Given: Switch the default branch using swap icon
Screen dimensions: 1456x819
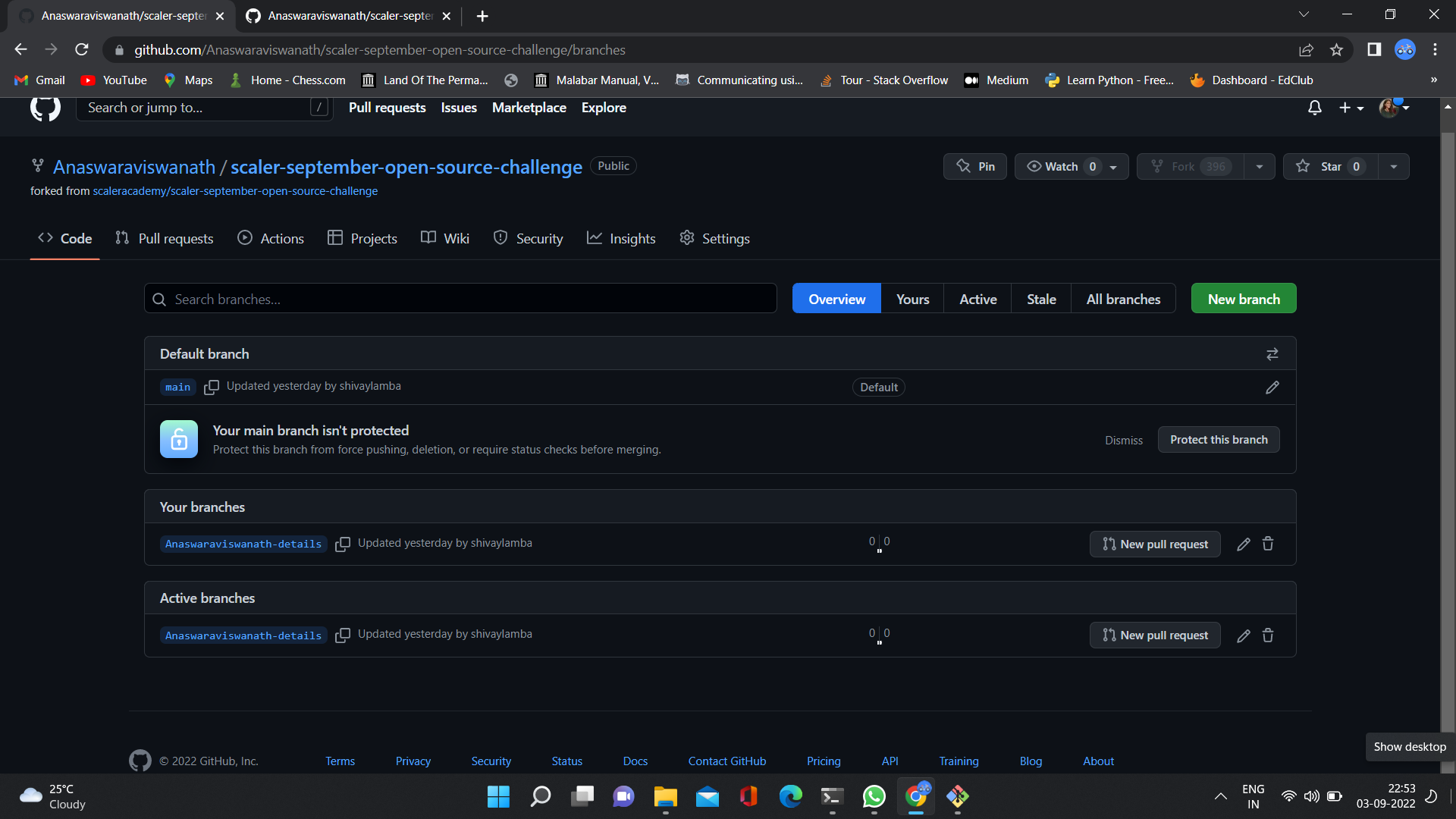Looking at the screenshot, I should [x=1272, y=353].
